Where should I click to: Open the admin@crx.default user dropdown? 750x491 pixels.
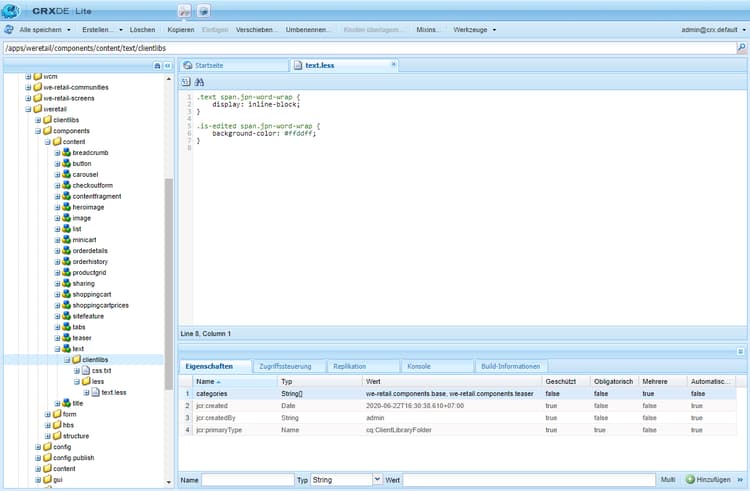click(744, 30)
